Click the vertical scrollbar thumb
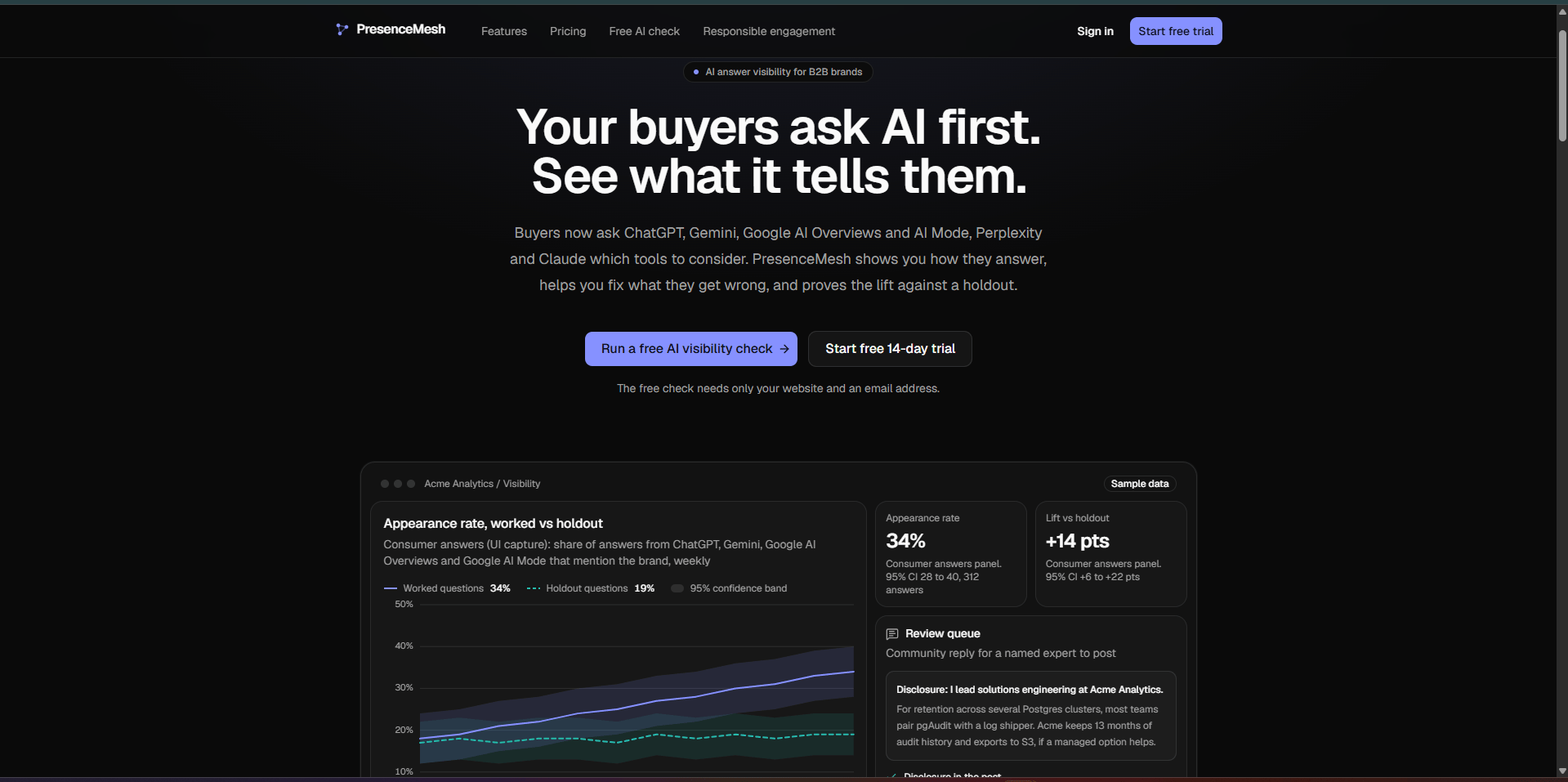Image resolution: width=1568 pixels, height=782 pixels. coord(1561,86)
